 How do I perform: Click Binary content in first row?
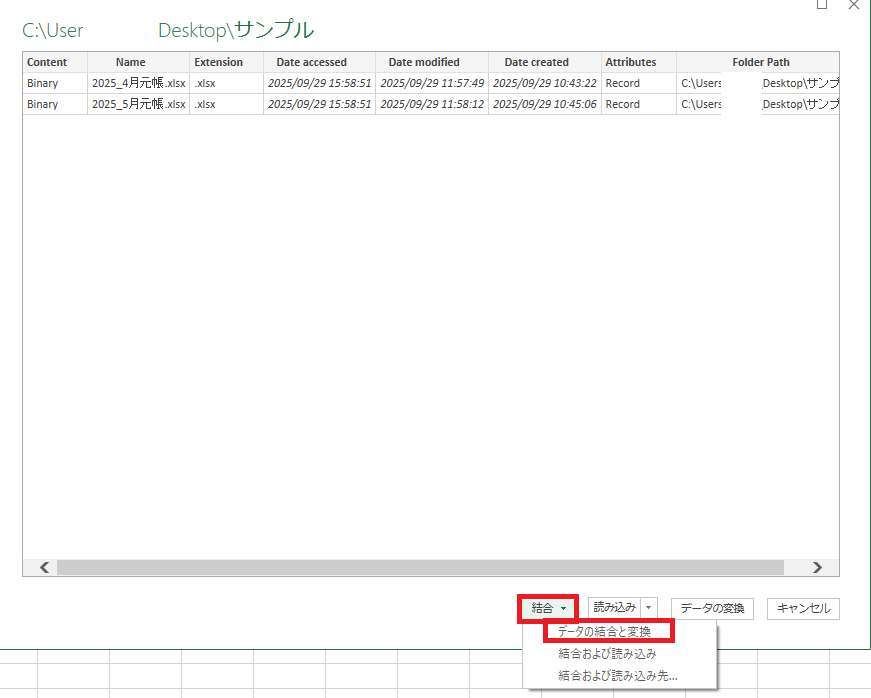tap(43, 83)
